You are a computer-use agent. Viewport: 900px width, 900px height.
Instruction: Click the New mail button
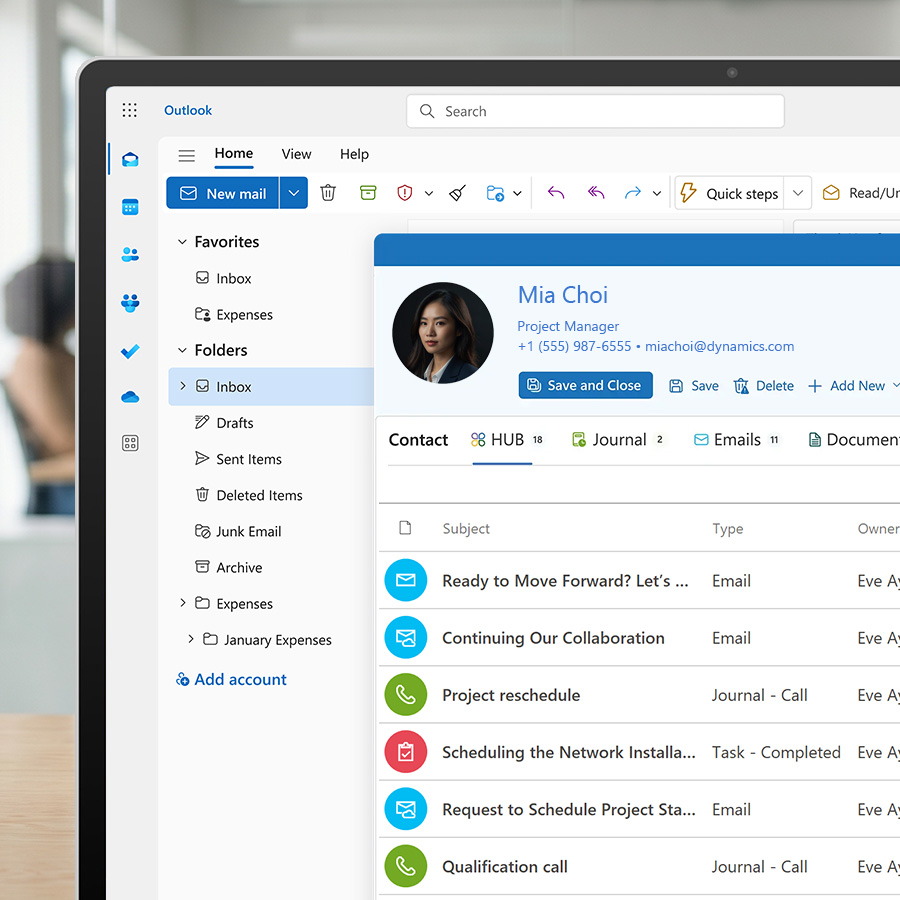point(223,193)
